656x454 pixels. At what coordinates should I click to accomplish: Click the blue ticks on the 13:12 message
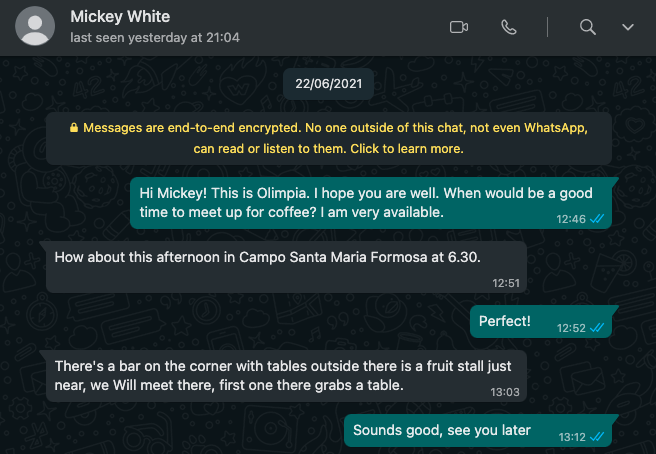point(597,437)
